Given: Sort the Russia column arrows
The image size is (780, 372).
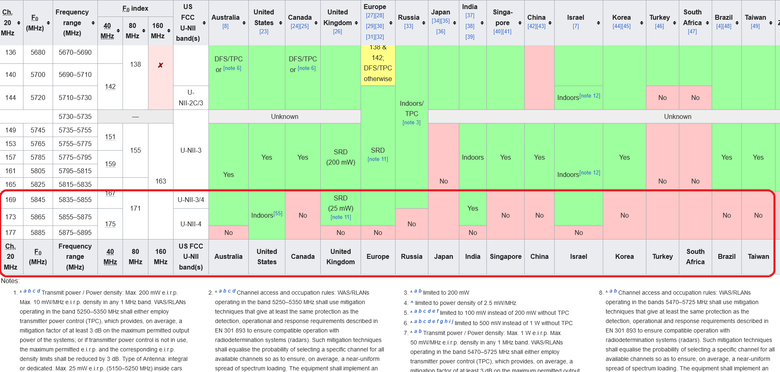Looking at the screenshot, I should point(424,23).
